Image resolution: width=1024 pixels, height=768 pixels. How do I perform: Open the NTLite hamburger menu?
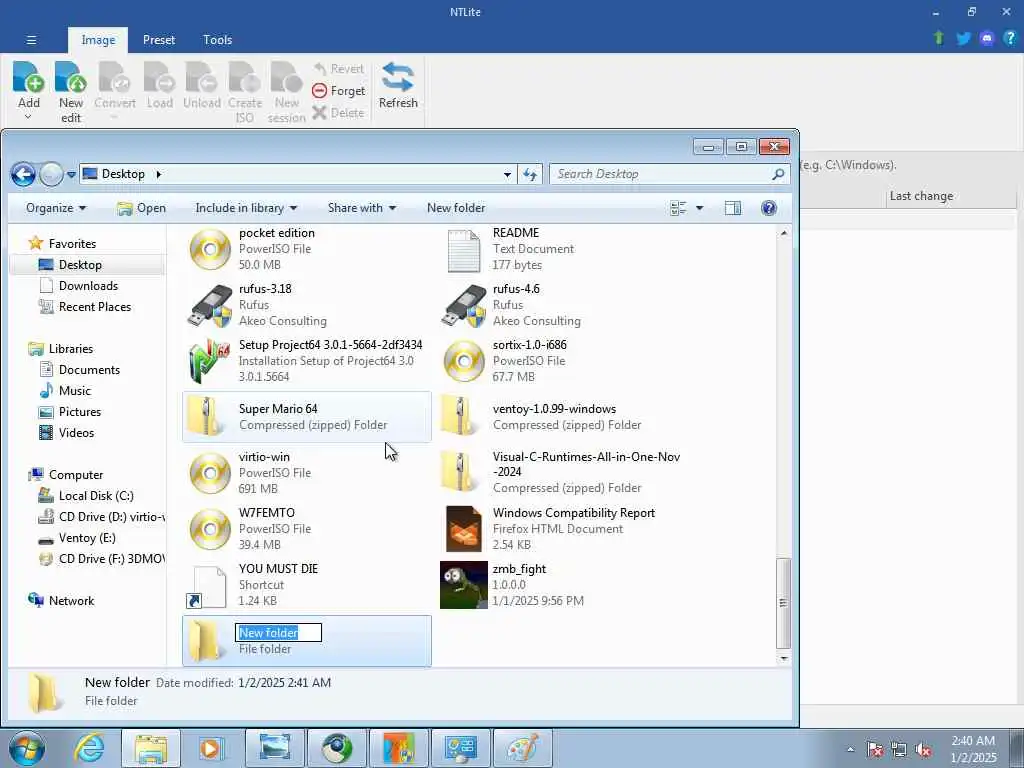31,40
